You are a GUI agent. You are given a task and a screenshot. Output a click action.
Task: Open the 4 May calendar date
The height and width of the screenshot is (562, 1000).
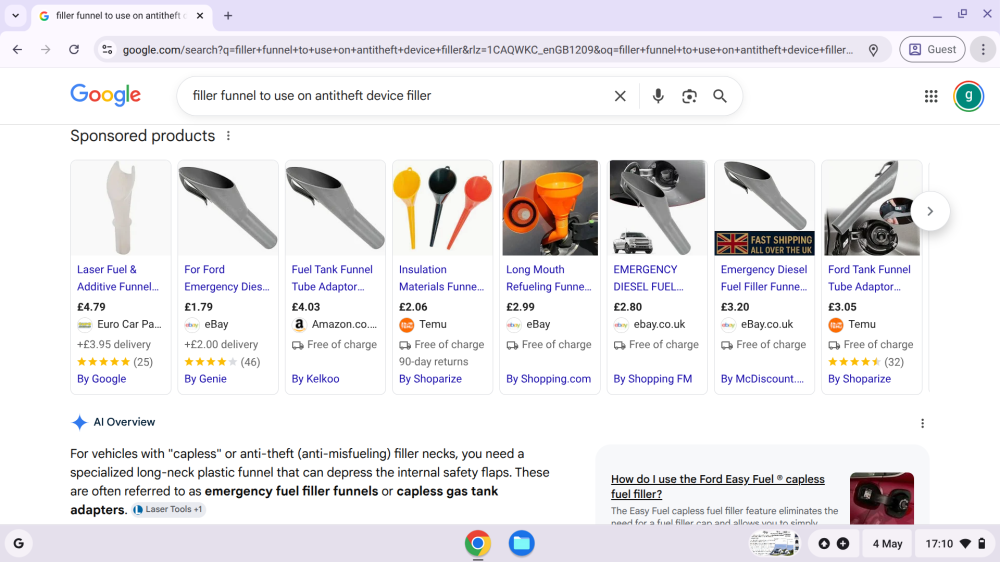[887, 544]
